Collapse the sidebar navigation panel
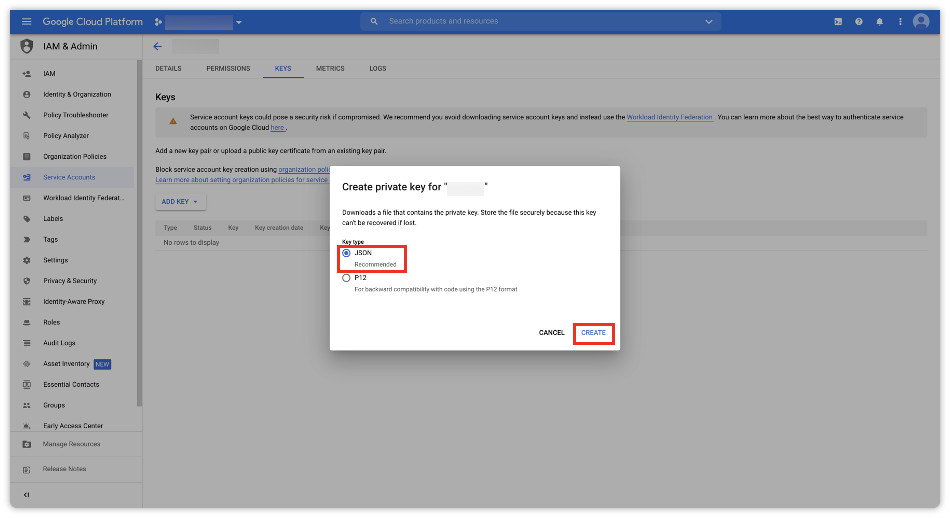950x518 pixels. (27, 495)
